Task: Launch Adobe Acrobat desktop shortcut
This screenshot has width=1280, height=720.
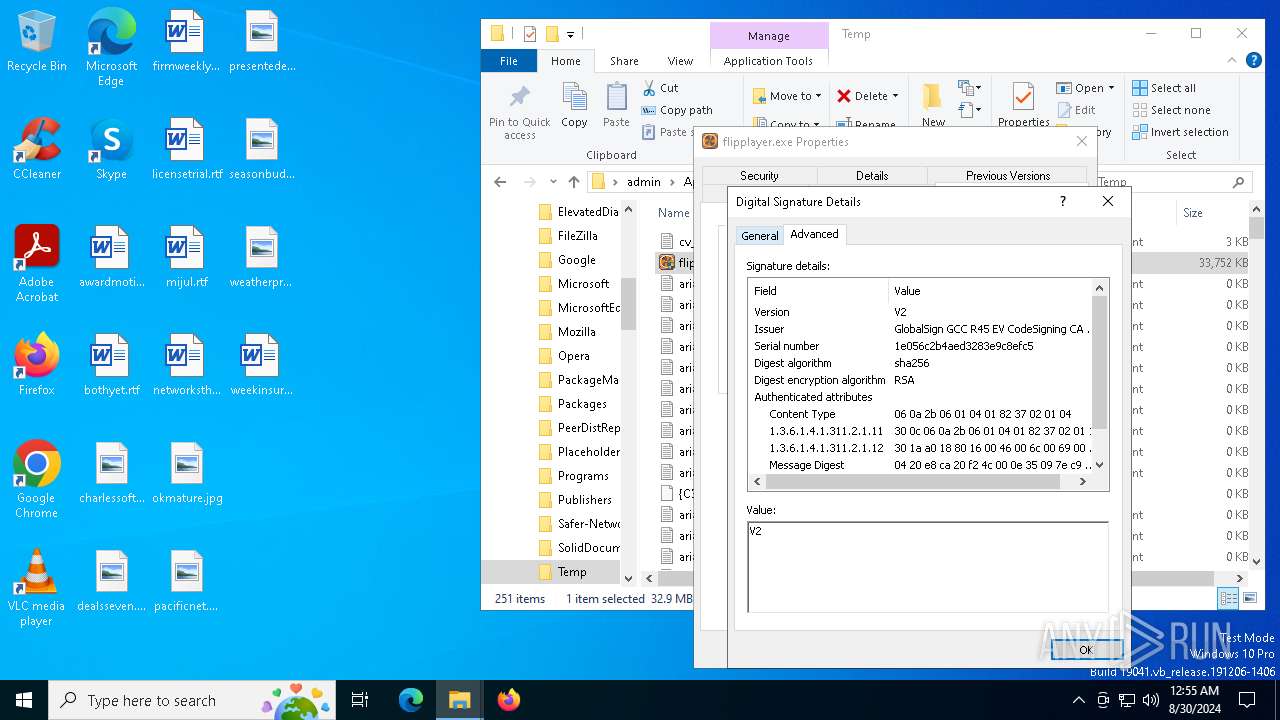Action: click(37, 264)
